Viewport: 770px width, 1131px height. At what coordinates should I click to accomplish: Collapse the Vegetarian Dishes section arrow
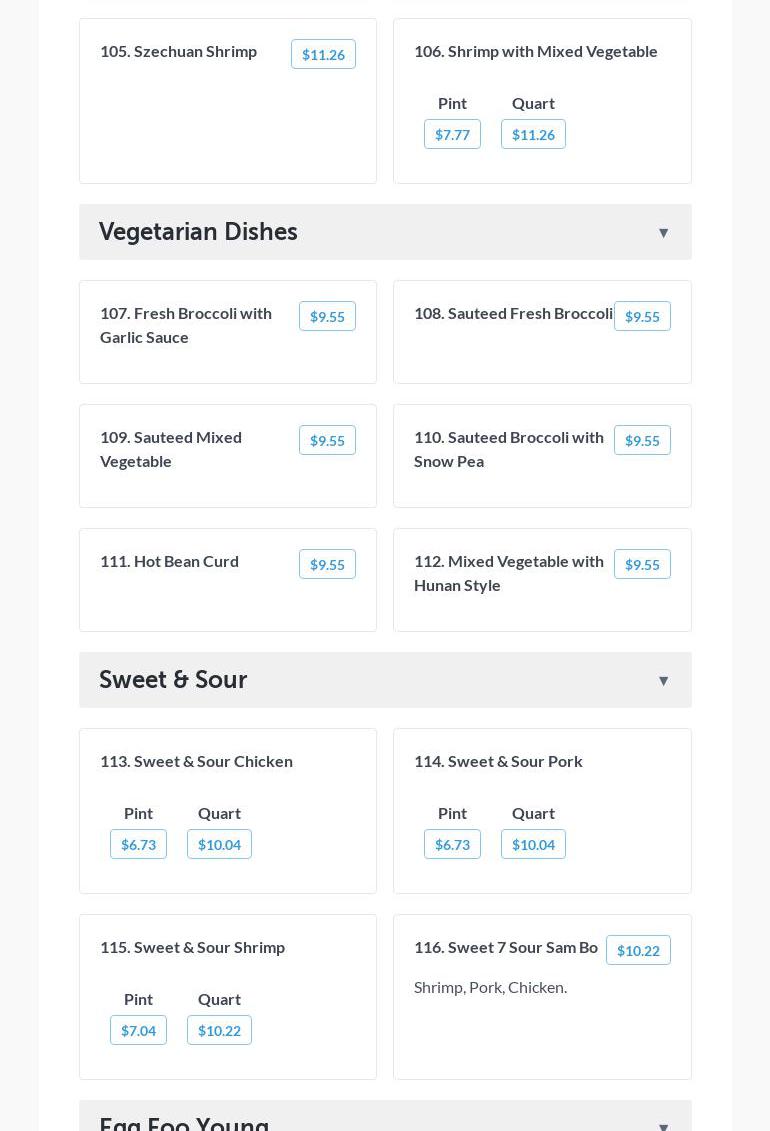pyautogui.click(x=663, y=233)
